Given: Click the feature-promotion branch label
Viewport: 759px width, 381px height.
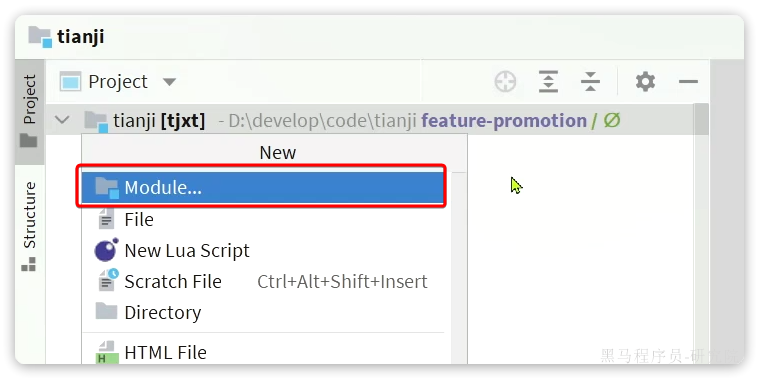Looking at the screenshot, I should pos(504,120).
